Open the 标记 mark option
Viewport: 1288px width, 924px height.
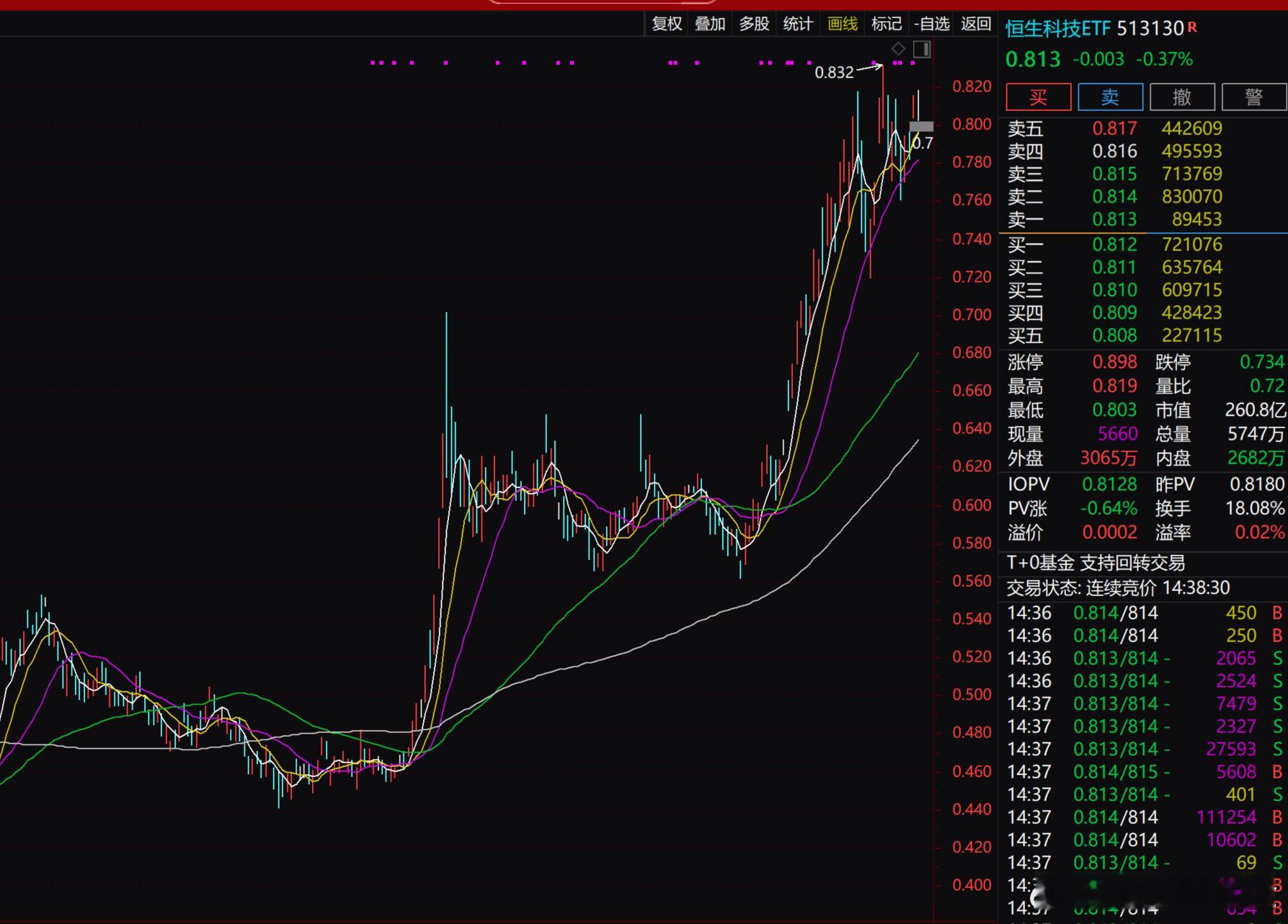[887, 24]
